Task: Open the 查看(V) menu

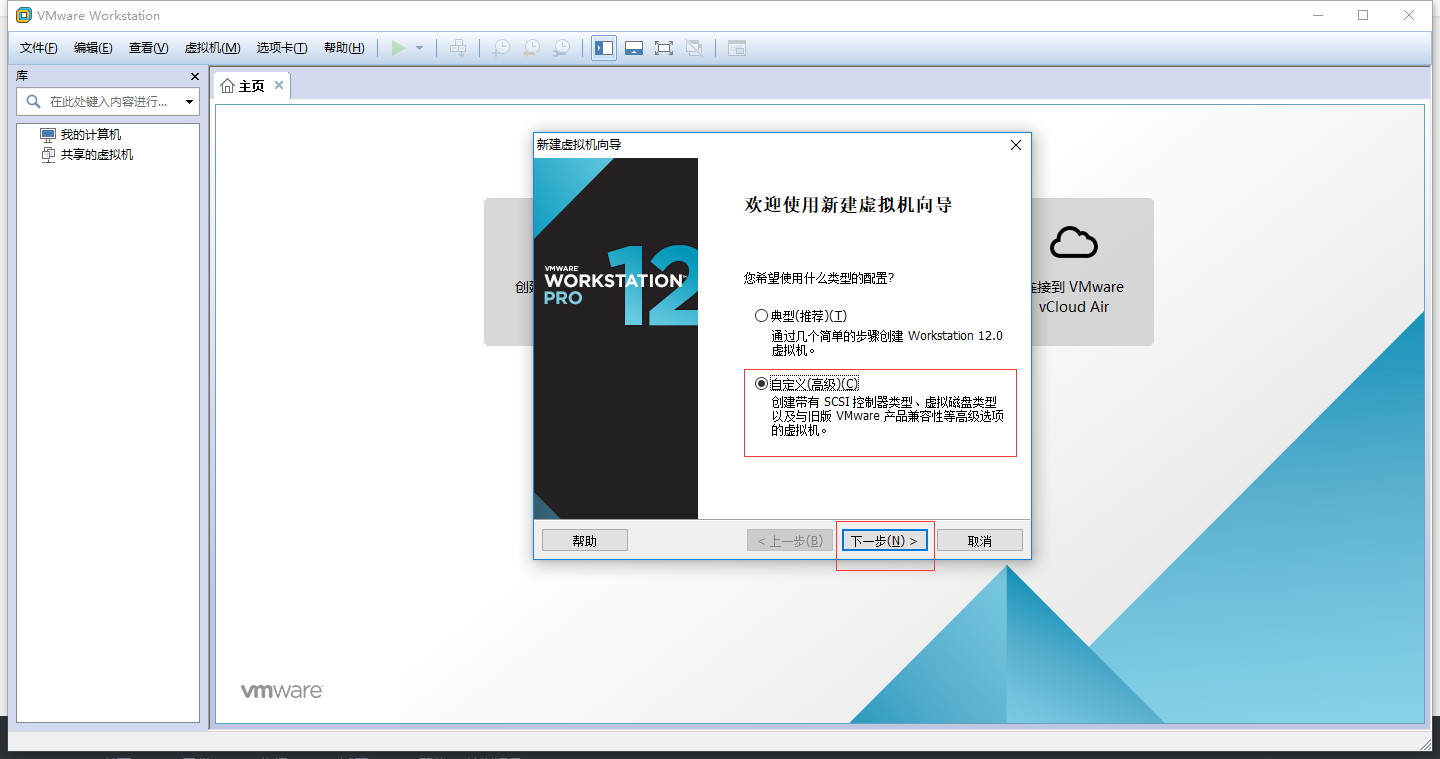Action: click(148, 48)
